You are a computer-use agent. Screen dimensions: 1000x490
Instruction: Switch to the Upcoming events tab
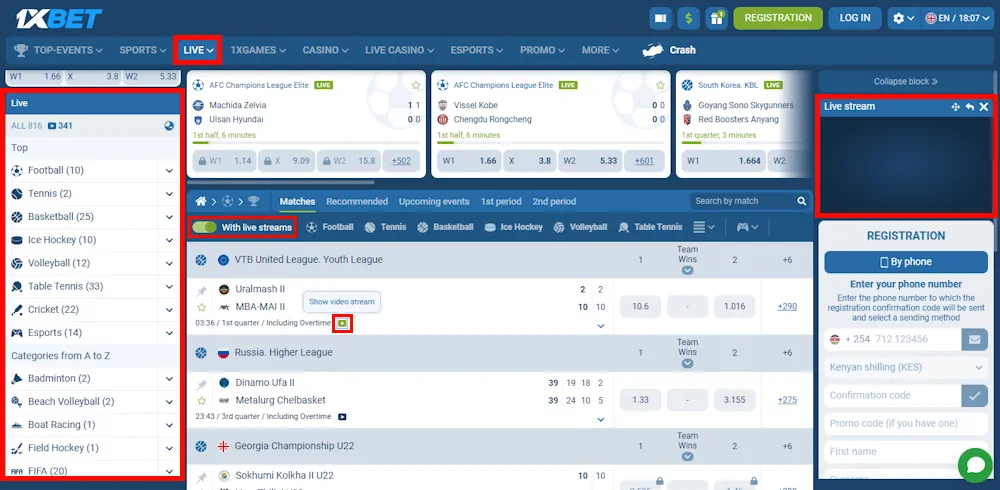[x=434, y=201]
